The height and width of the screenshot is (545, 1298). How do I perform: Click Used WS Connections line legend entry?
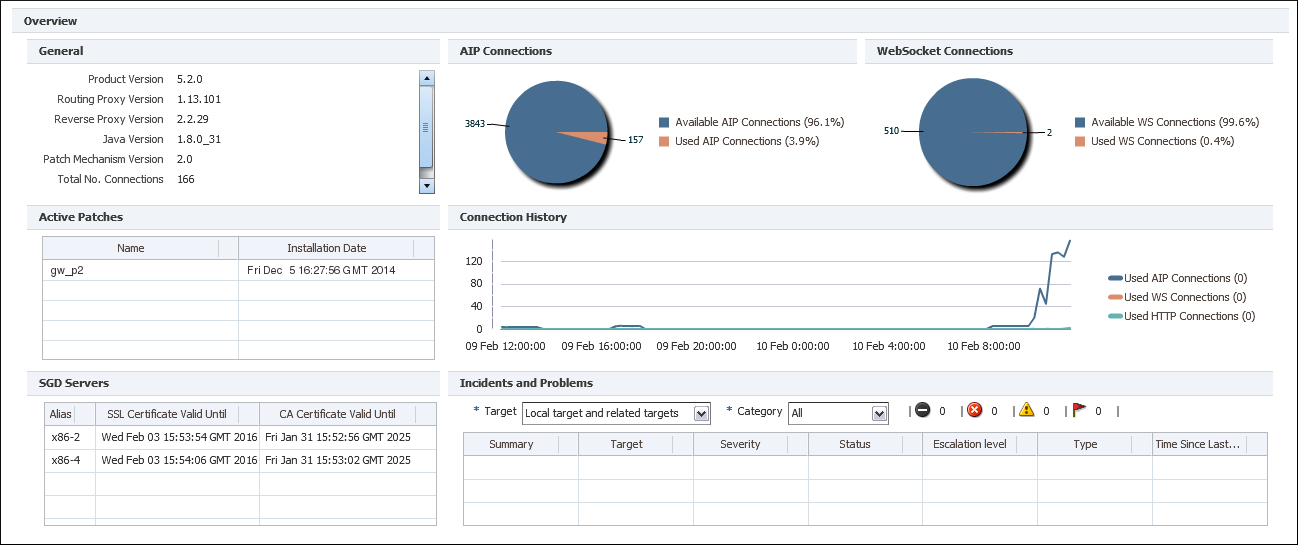1177,297
